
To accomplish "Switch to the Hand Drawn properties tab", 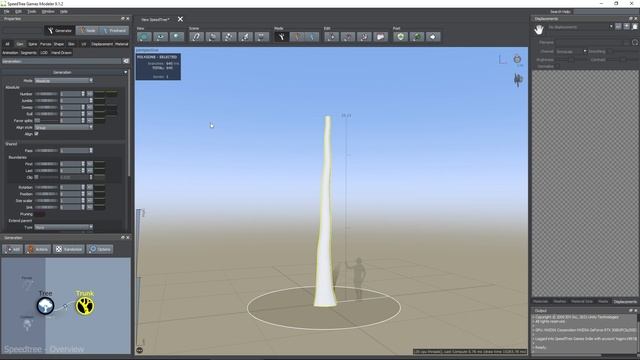I will 61,53.
